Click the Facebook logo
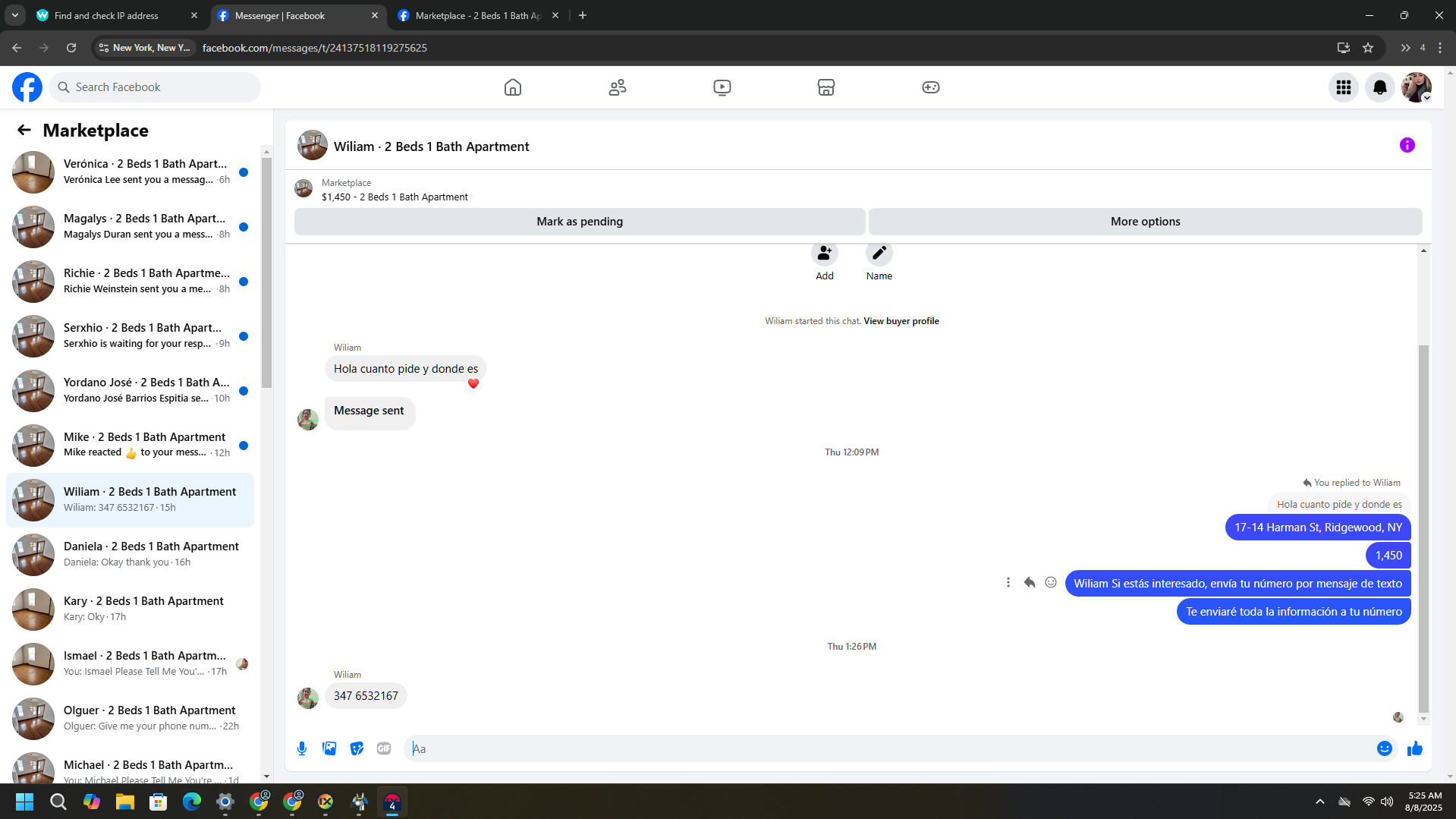 (27, 87)
